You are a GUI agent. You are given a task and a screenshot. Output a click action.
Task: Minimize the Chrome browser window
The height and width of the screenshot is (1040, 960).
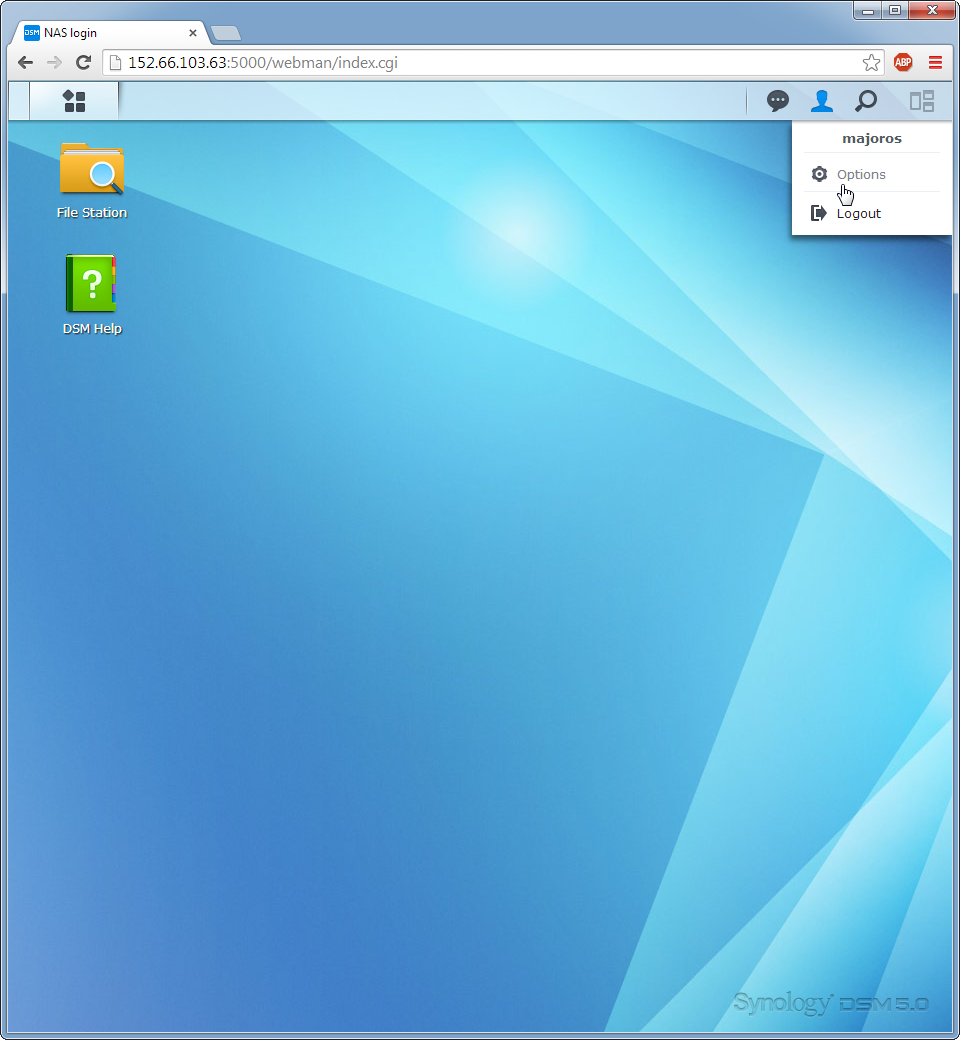click(869, 11)
